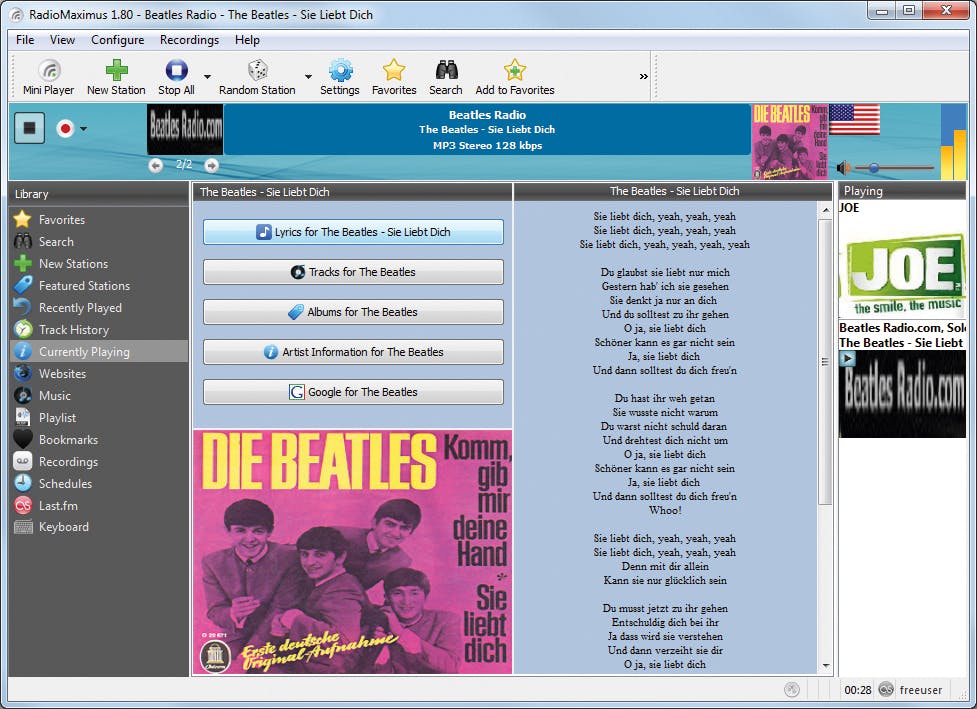Click the Last.fm icon in status bar
This screenshot has width=977, height=709.
886,689
